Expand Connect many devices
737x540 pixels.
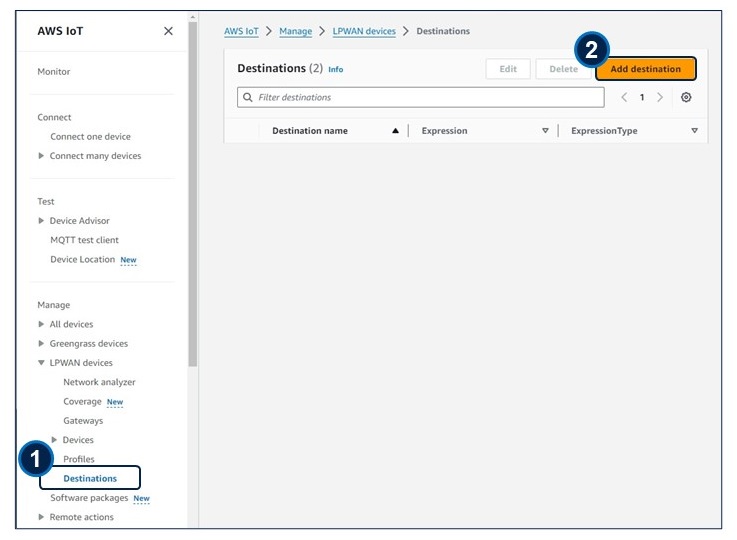[41, 156]
